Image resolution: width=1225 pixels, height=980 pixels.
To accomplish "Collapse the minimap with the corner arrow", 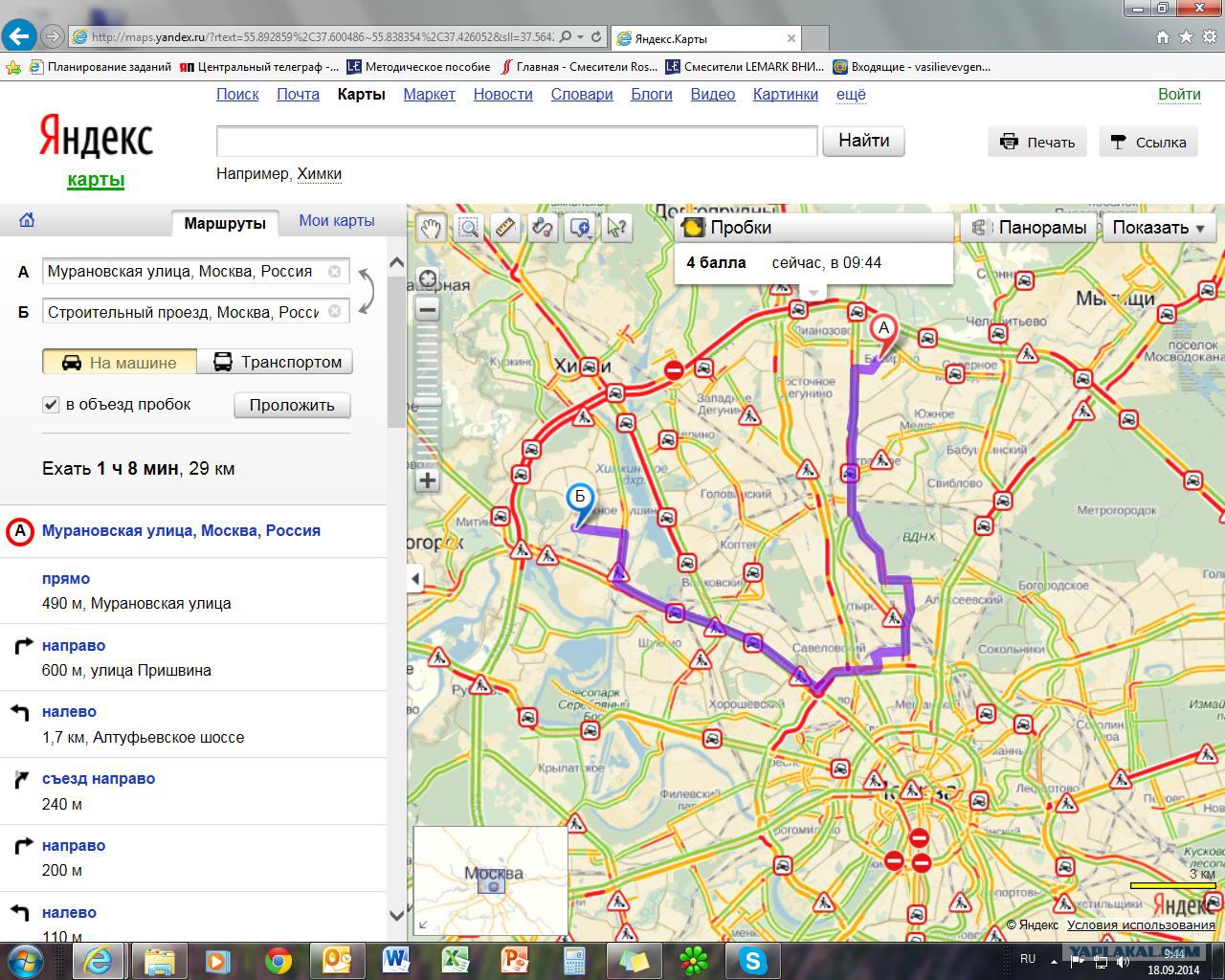I will click(x=423, y=925).
